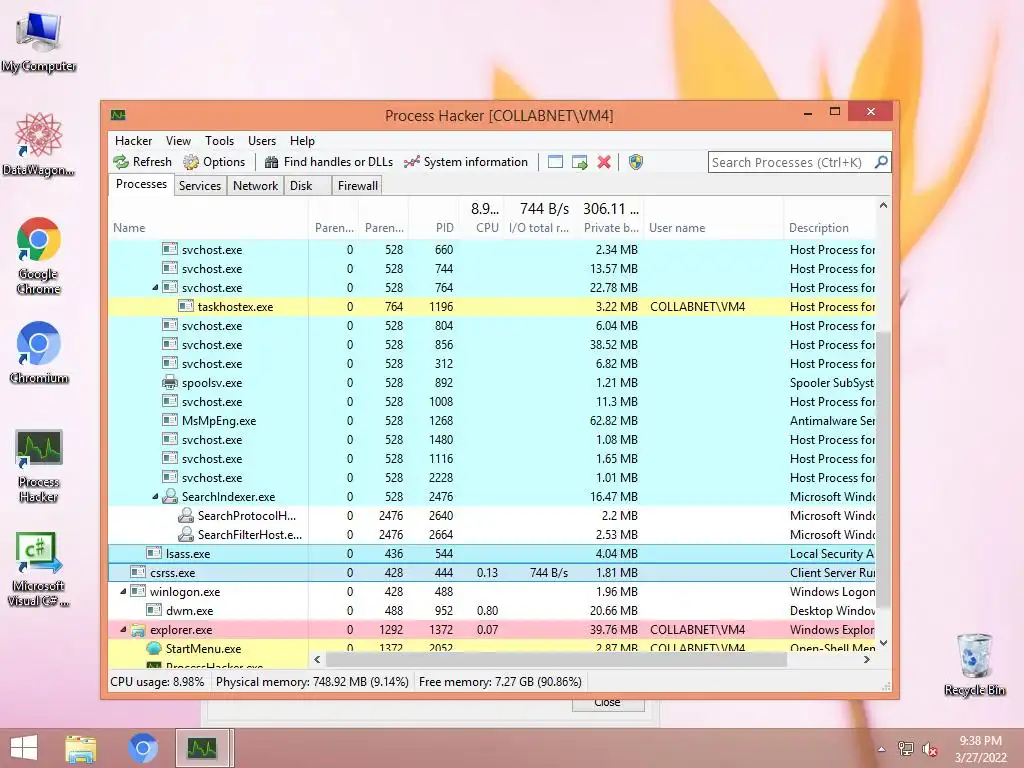Click the vertical scrollbar down arrow
The height and width of the screenshot is (768, 1024).
coord(883,643)
